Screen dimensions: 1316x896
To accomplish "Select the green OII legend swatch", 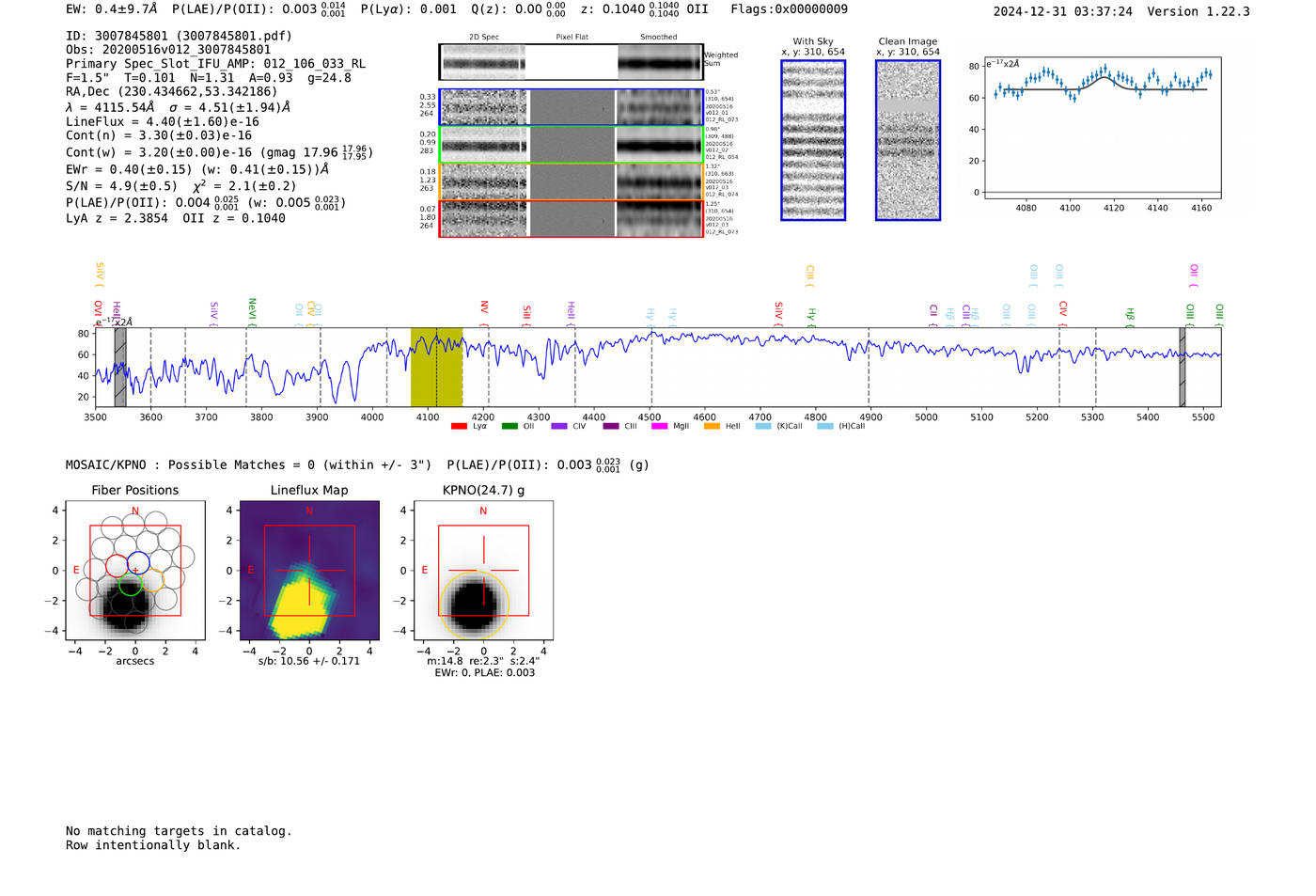I will pyautogui.click(x=509, y=427).
